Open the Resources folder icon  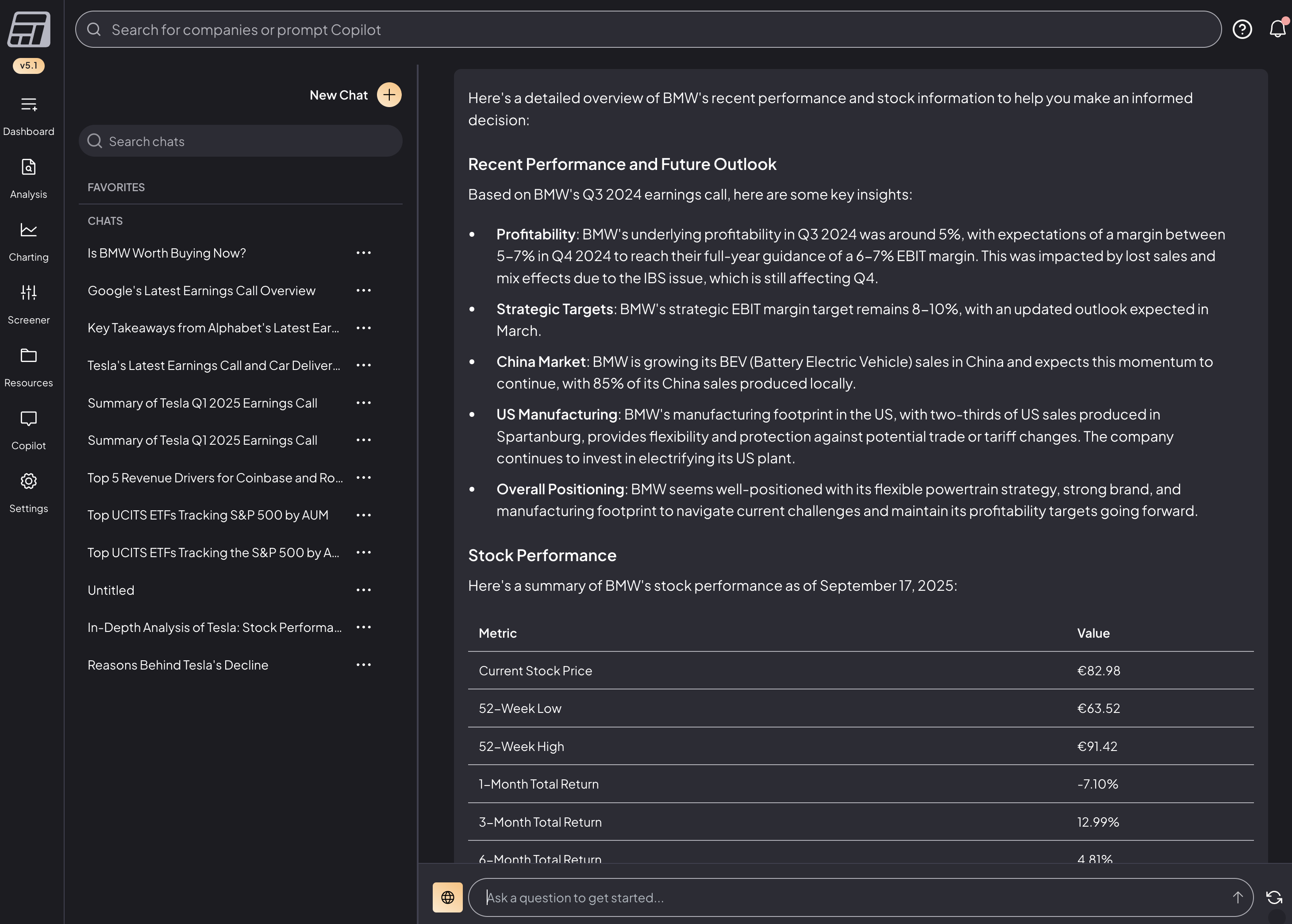pos(28,356)
